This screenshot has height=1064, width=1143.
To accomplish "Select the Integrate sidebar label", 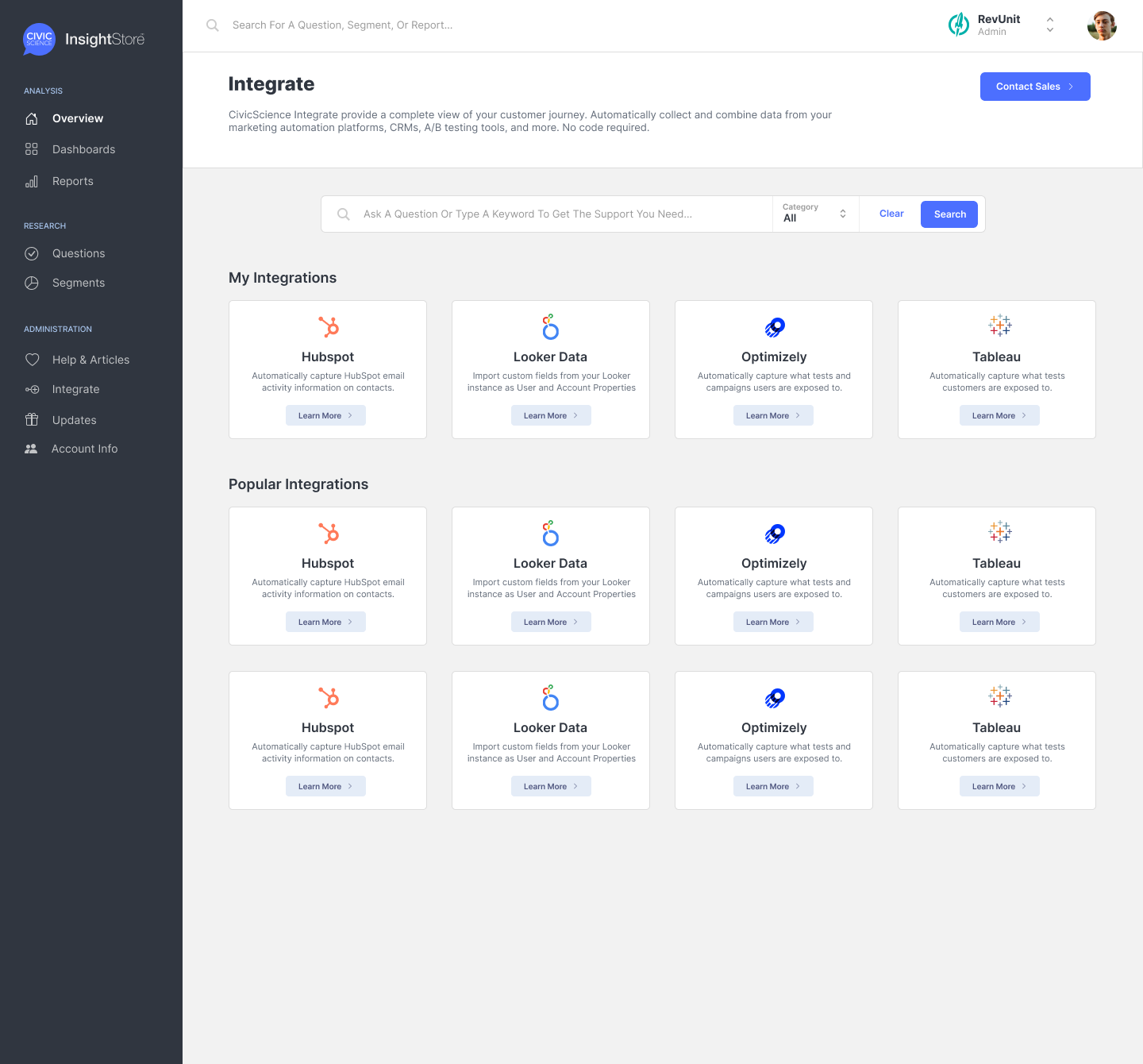I will pos(75,389).
